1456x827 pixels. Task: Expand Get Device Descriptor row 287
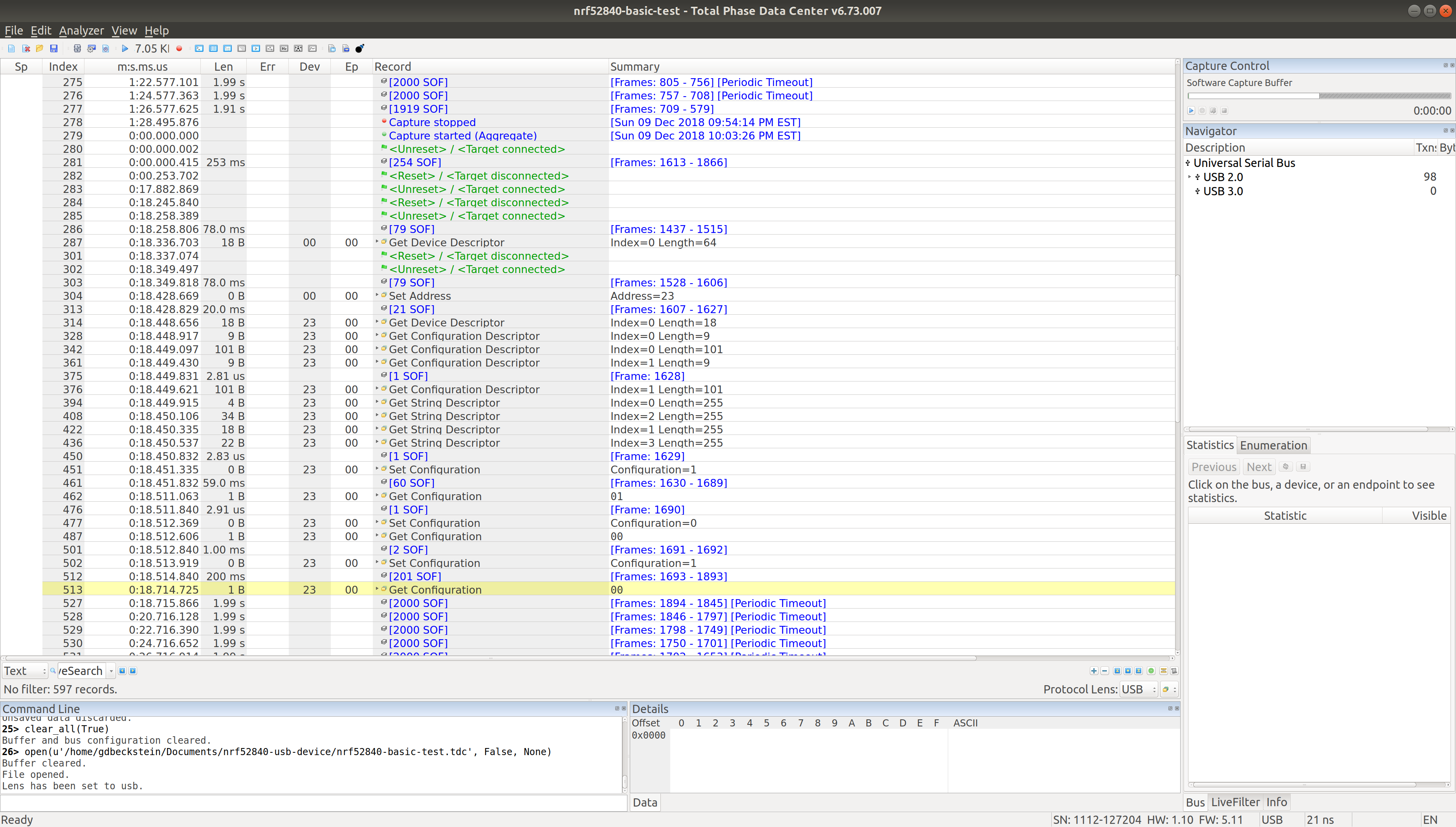click(x=377, y=242)
